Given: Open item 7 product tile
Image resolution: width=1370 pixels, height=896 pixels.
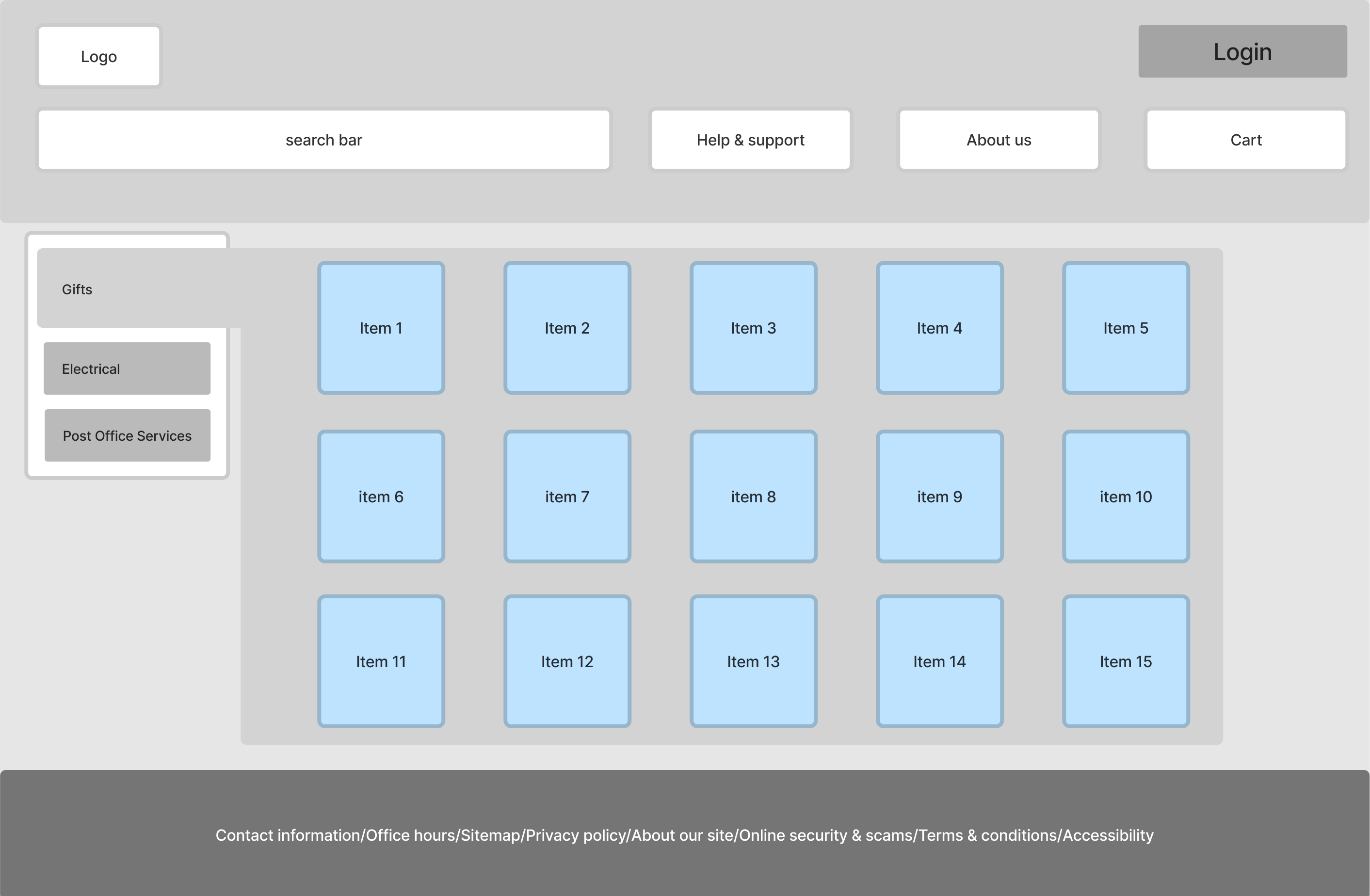Looking at the screenshot, I should click(567, 496).
